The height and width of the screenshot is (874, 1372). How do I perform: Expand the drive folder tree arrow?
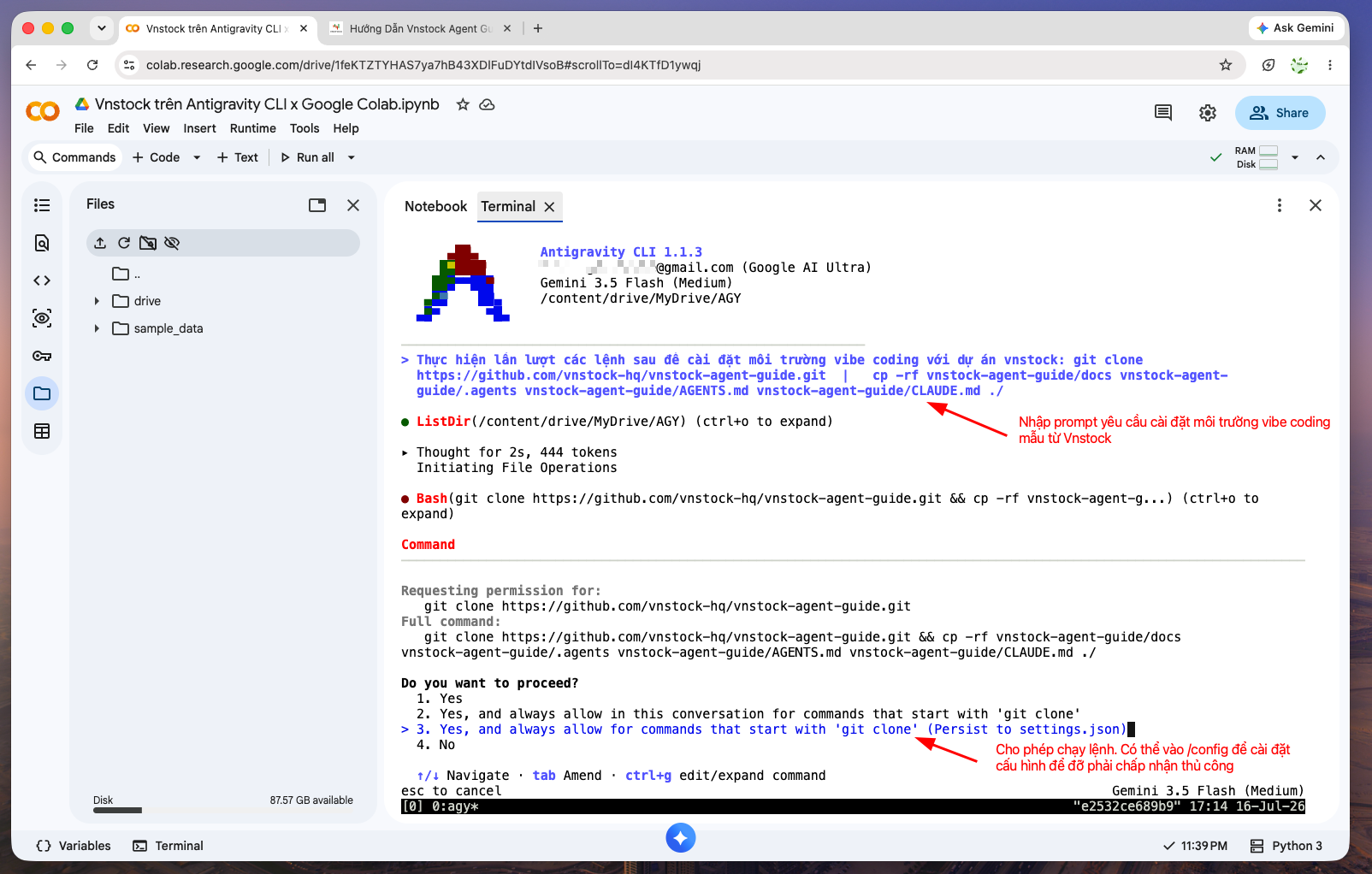pos(97,301)
